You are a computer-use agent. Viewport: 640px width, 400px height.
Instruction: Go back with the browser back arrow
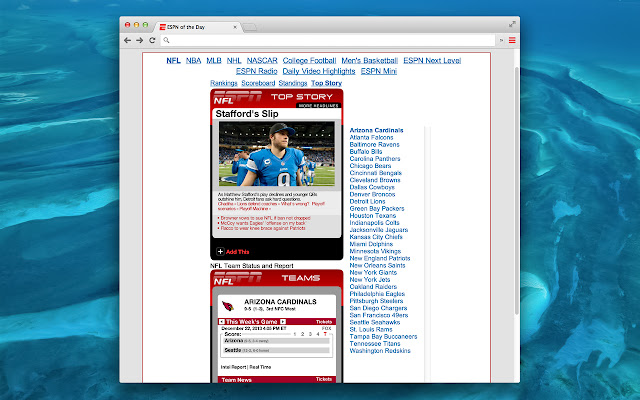[x=127, y=40]
